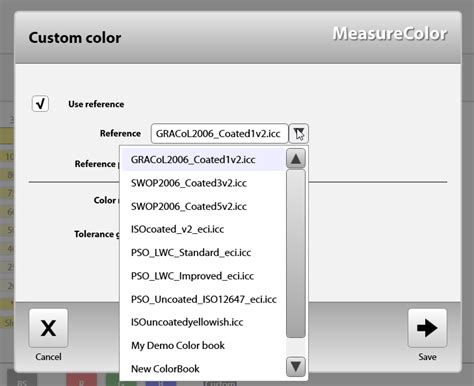
Task: Pick ISOcoated_v2_eci.icc reference
Action: click(203, 229)
